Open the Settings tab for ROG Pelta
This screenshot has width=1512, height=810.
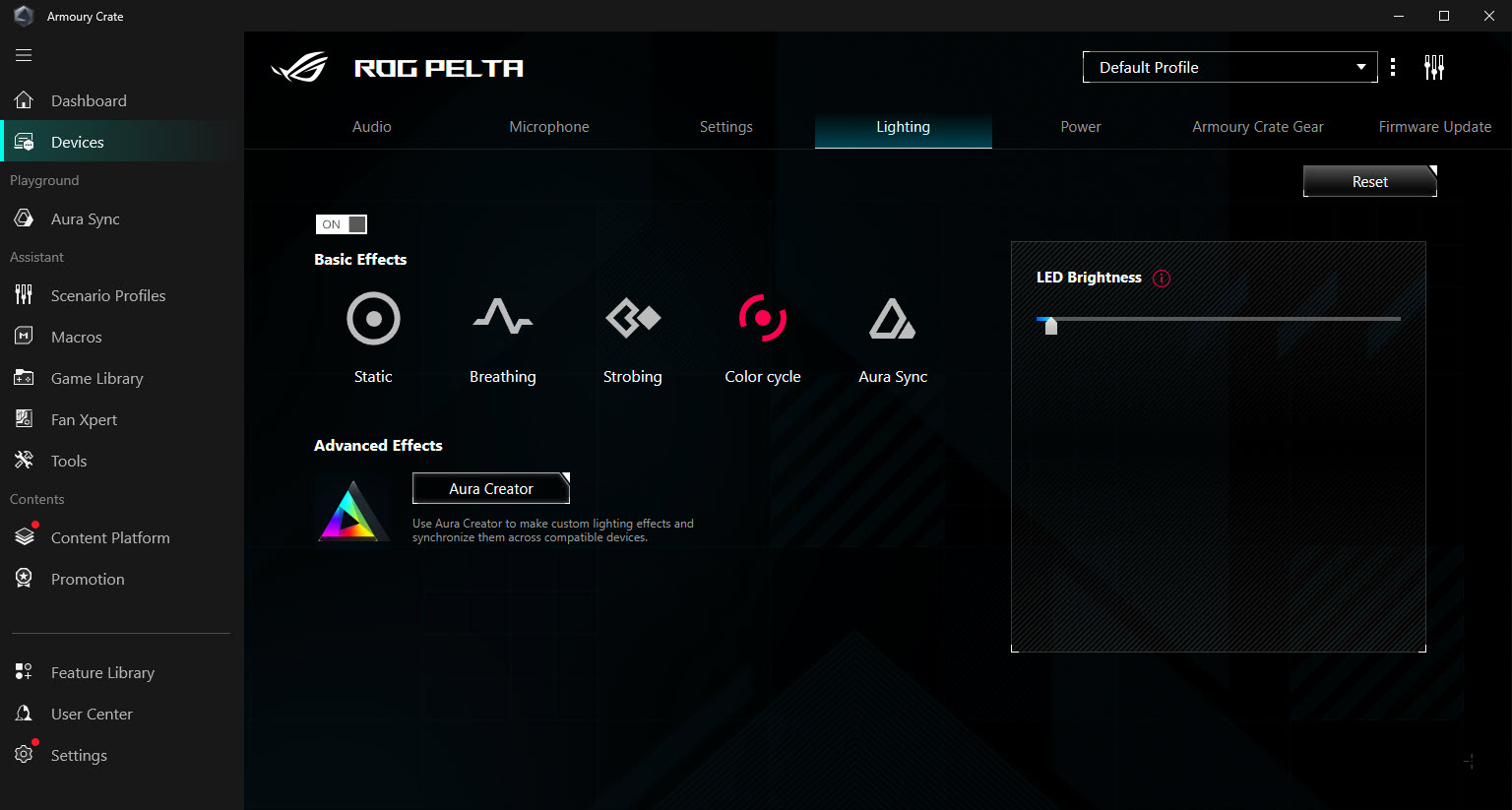(726, 127)
